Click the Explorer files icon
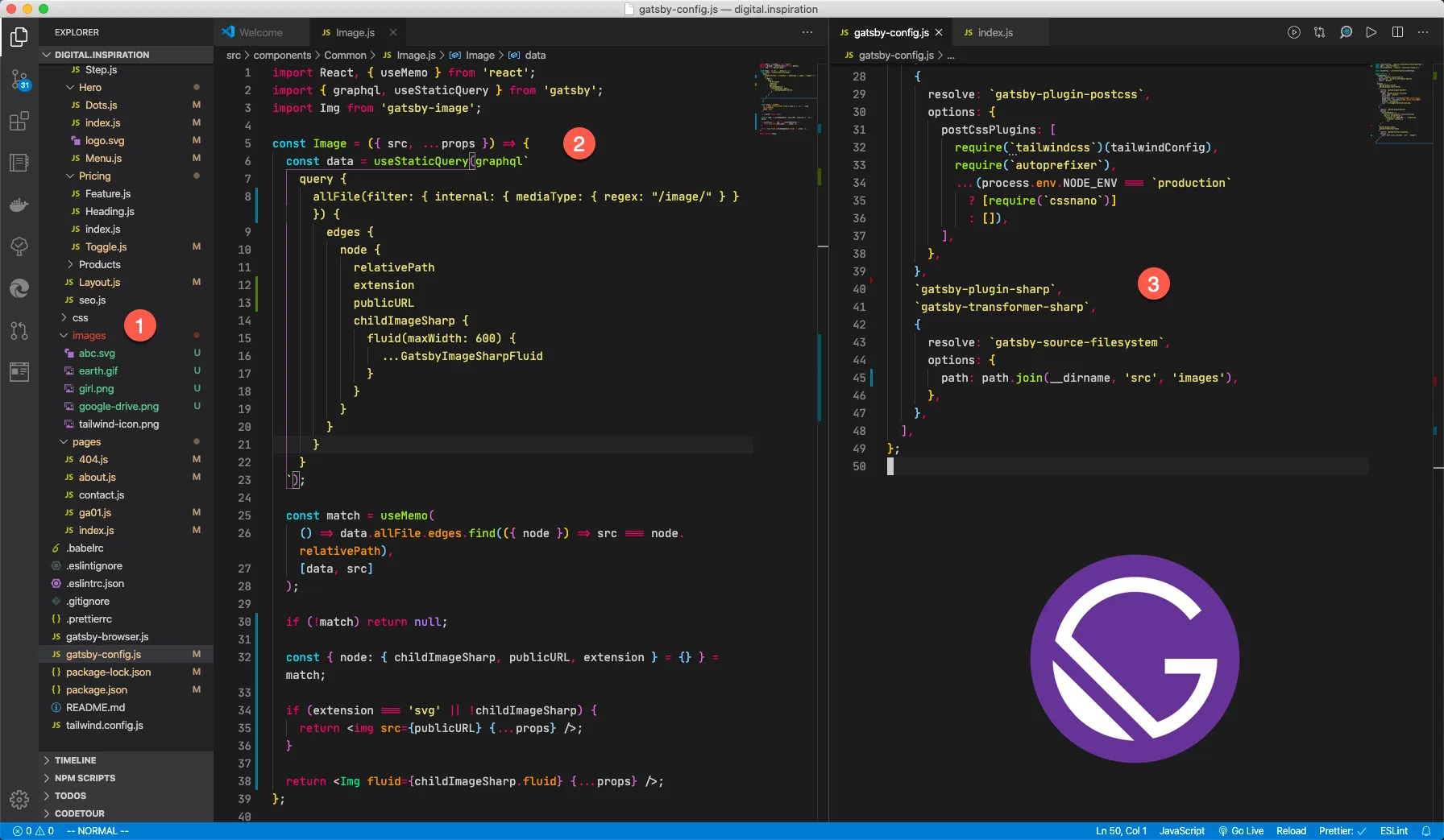The height and width of the screenshot is (840, 1444). point(19,37)
